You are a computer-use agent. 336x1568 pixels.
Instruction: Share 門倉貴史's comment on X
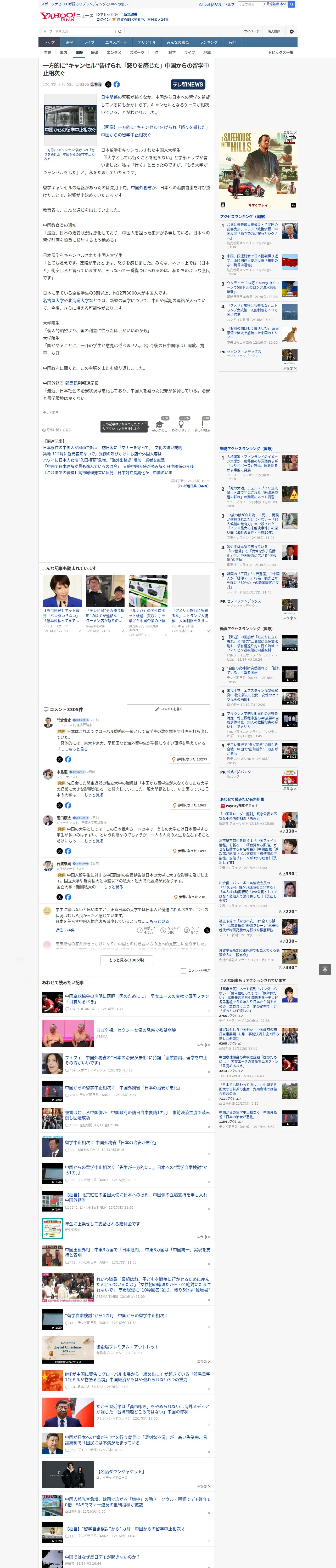[60, 759]
